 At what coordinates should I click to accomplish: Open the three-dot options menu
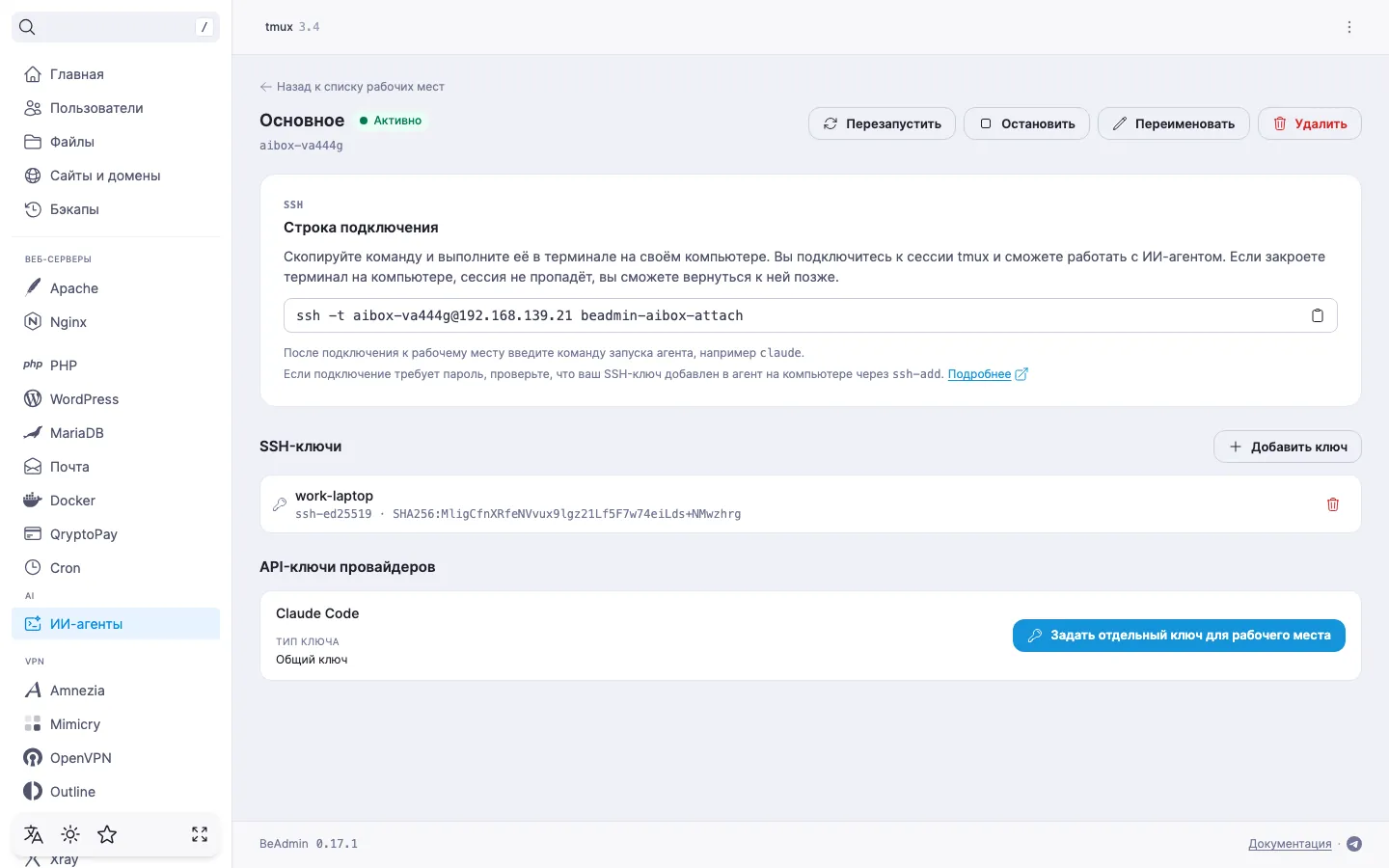(x=1349, y=27)
